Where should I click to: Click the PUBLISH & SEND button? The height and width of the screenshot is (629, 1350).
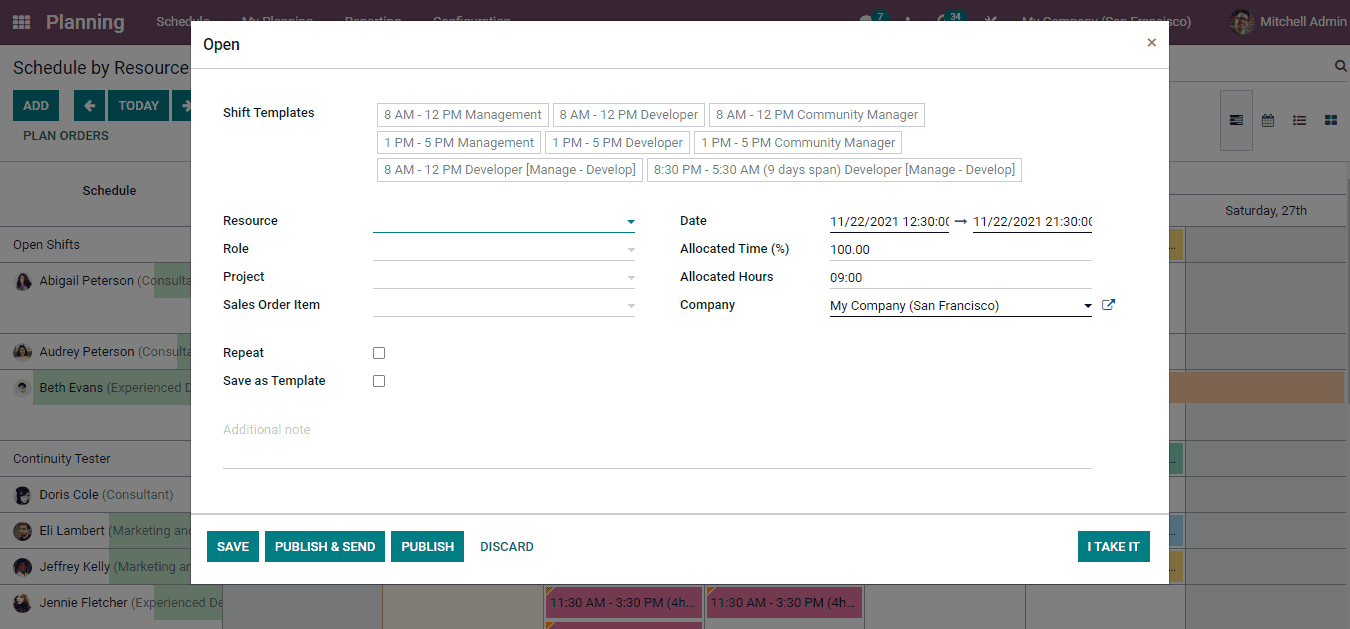point(324,546)
